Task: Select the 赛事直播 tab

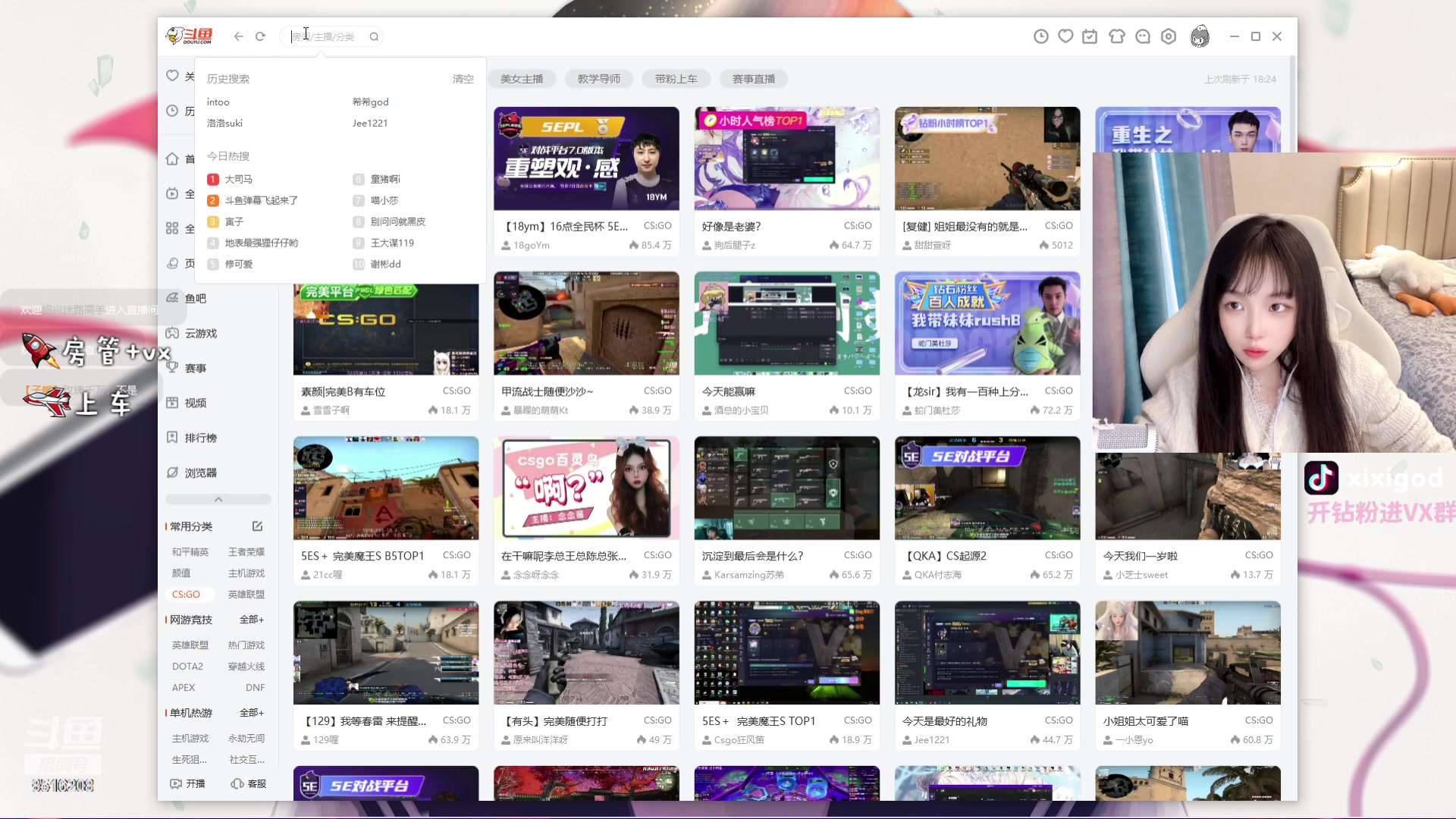Action: click(754, 79)
